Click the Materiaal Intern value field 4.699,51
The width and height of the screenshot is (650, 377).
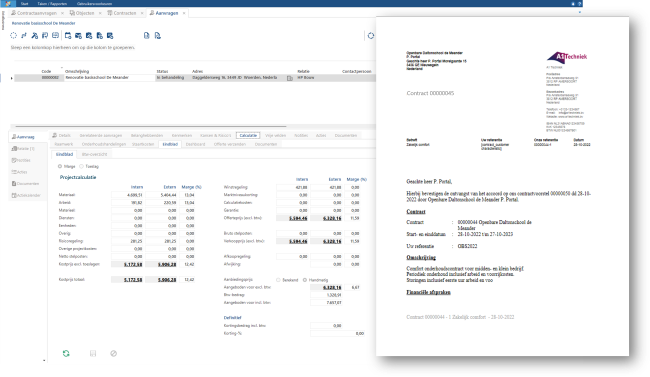[x=127, y=195]
